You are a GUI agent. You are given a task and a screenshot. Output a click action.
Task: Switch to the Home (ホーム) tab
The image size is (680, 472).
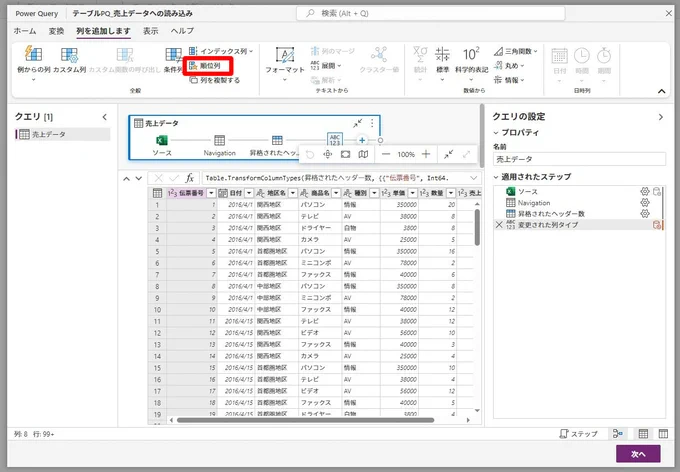click(25, 31)
